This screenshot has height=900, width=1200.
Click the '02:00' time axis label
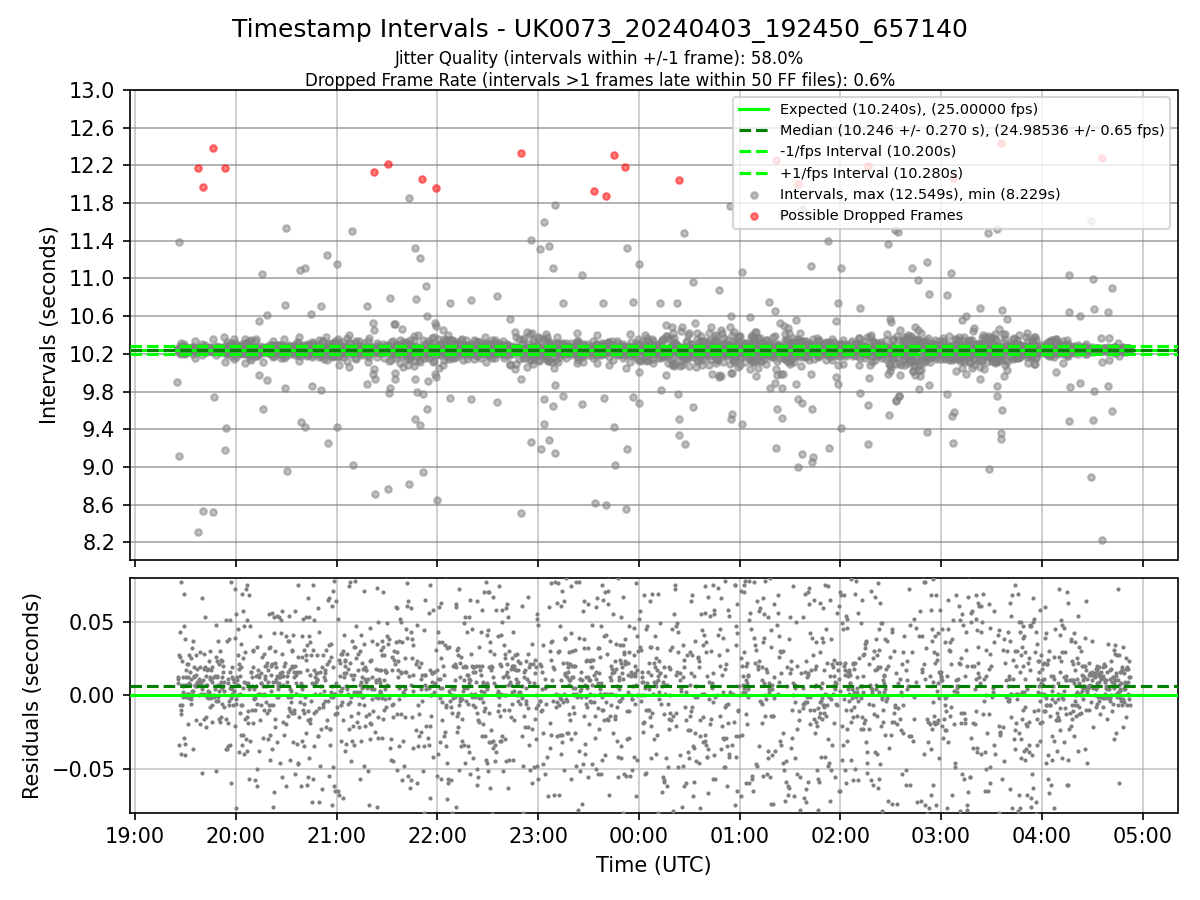point(840,835)
